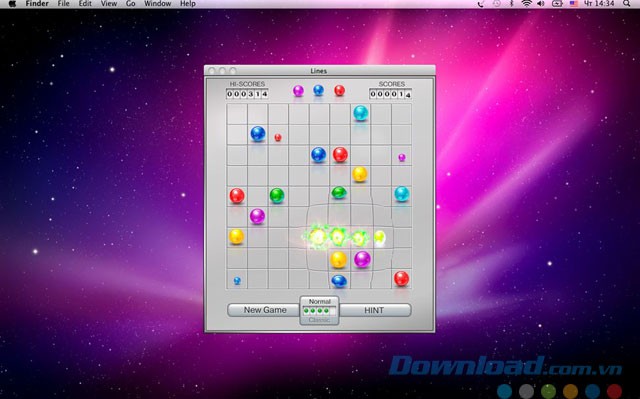640x399 pixels.
Task: Open the View menu
Action: 109,4
